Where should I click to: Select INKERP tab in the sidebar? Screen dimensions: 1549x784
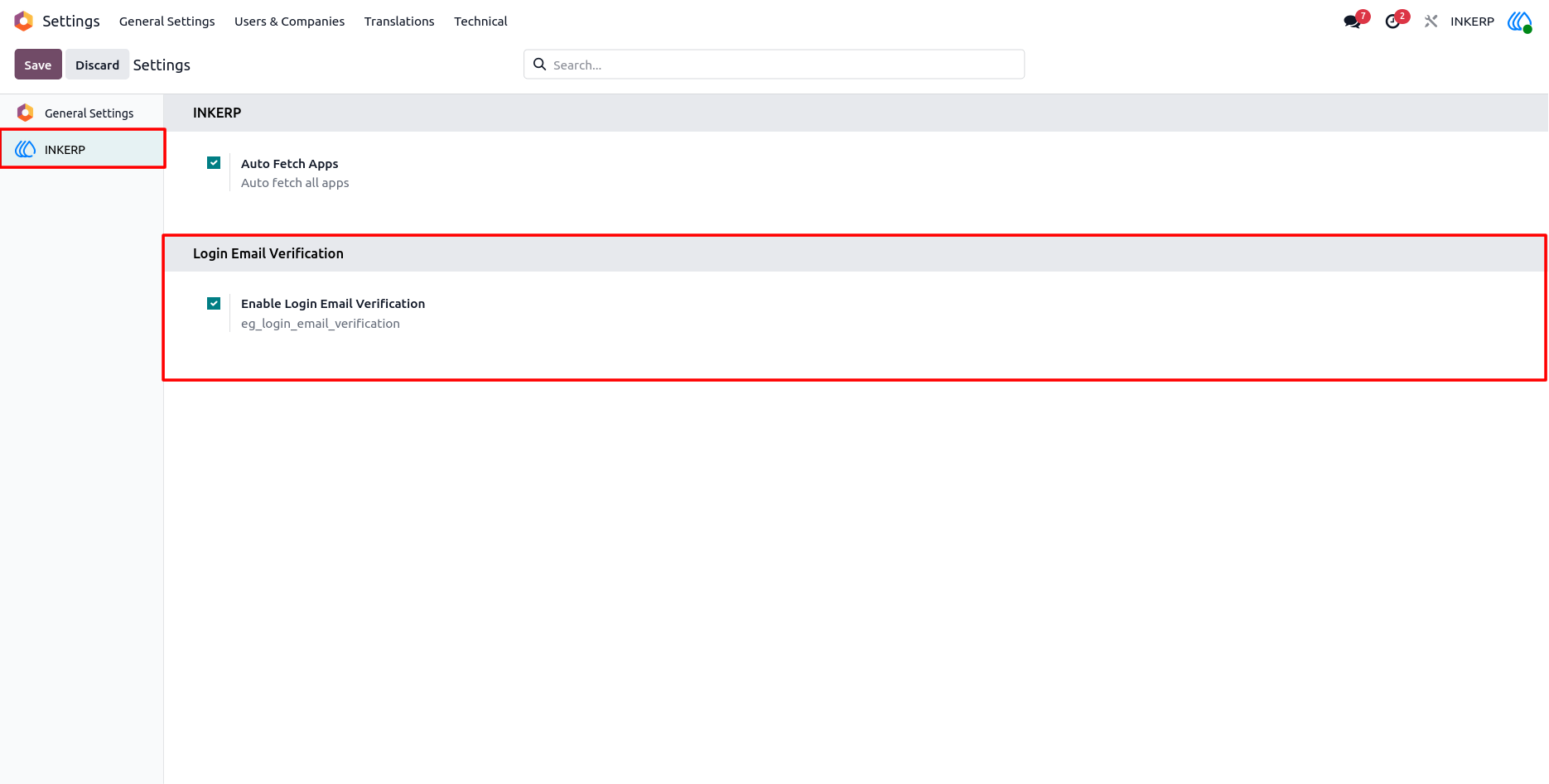82,149
